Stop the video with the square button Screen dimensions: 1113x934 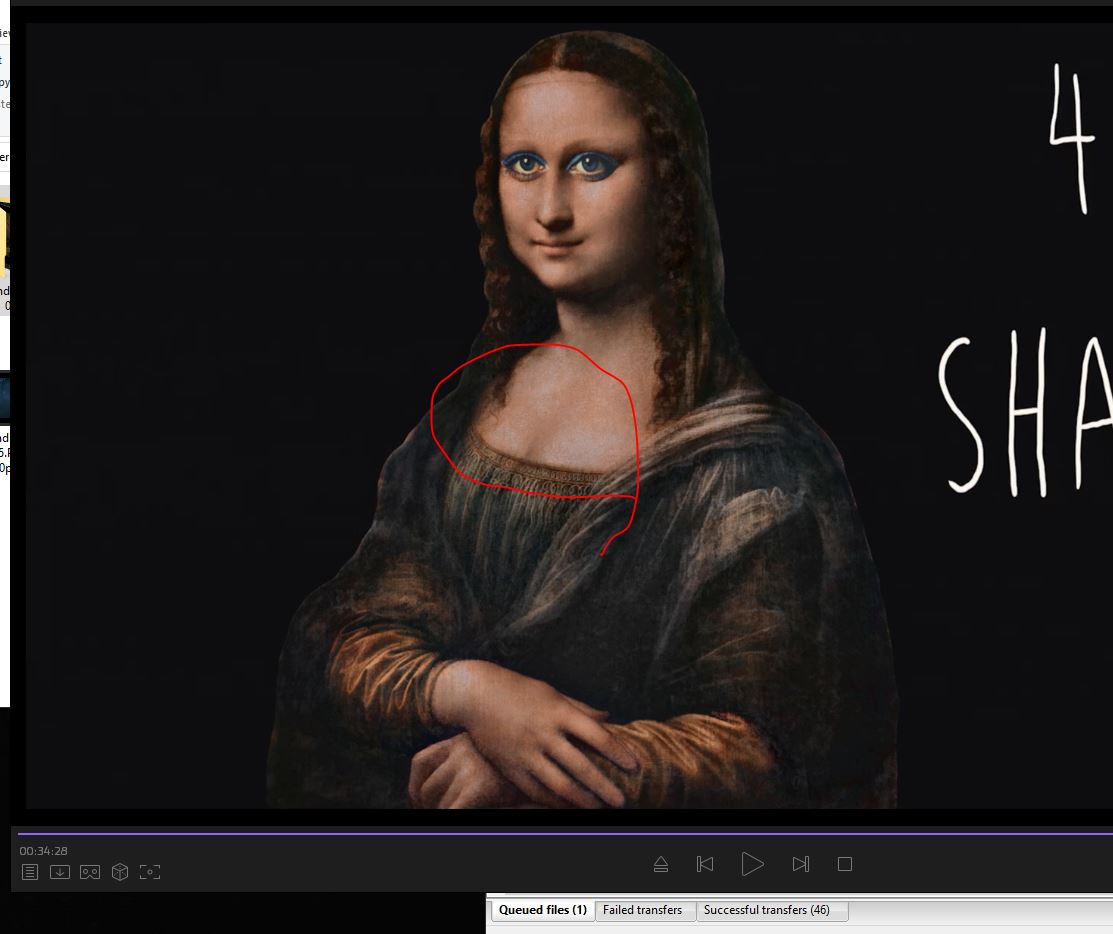845,864
